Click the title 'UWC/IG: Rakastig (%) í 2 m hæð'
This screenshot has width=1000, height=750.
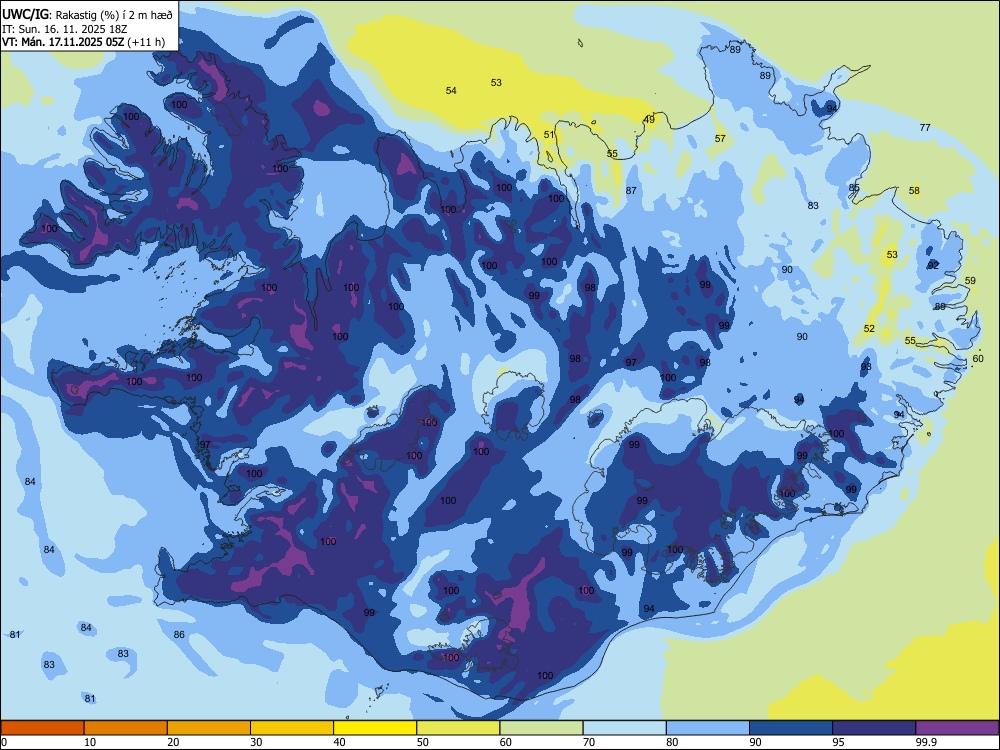point(87,14)
